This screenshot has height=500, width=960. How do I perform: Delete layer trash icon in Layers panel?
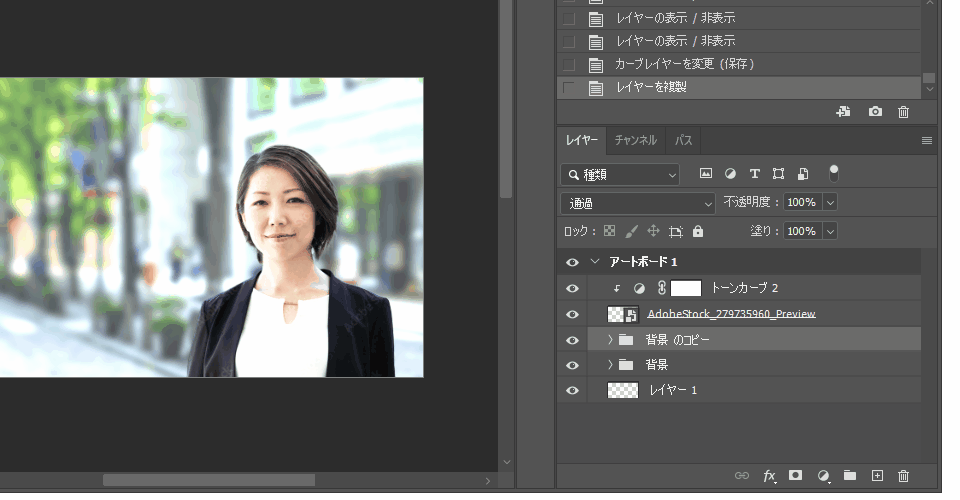coord(903,476)
